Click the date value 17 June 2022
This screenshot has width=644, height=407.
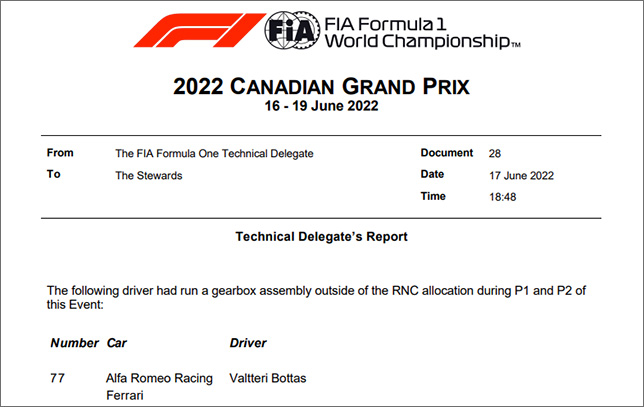tap(521, 176)
